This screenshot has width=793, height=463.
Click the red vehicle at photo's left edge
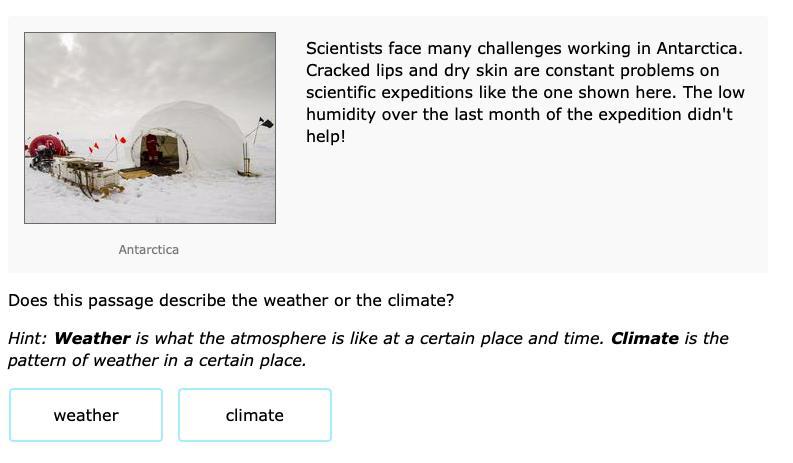click(44, 150)
